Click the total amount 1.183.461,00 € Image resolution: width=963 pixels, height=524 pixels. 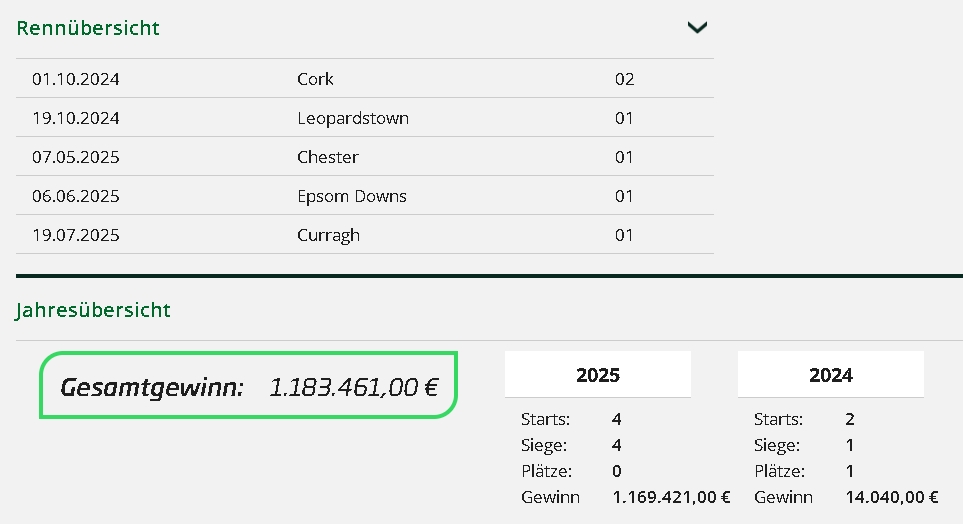(353, 387)
